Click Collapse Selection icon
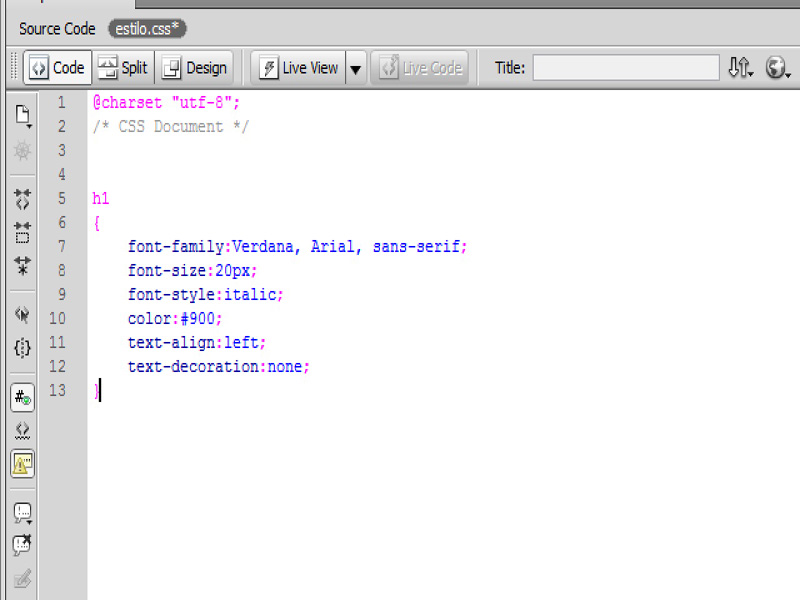This screenshot has height=600, width=800. pos(22,233)
